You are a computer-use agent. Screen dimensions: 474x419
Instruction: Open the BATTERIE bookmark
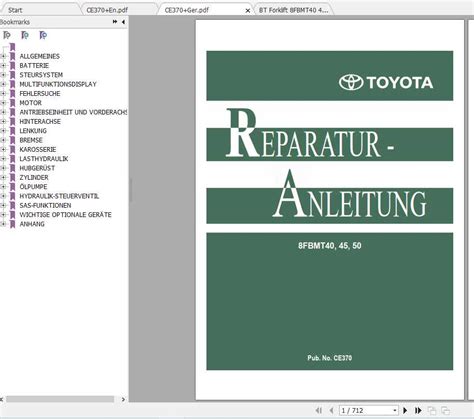click(34, 66)
